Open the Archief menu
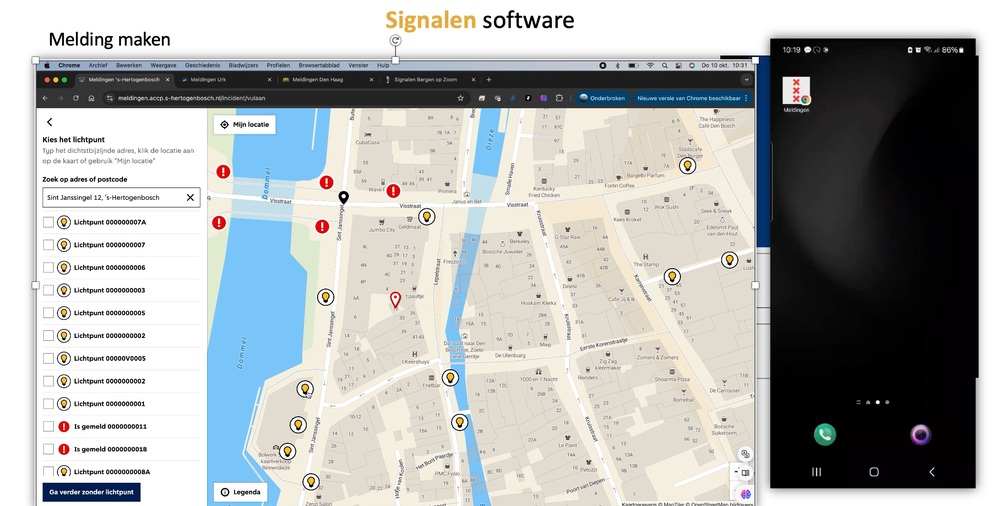1000x506 pixels. click(98, 65)
